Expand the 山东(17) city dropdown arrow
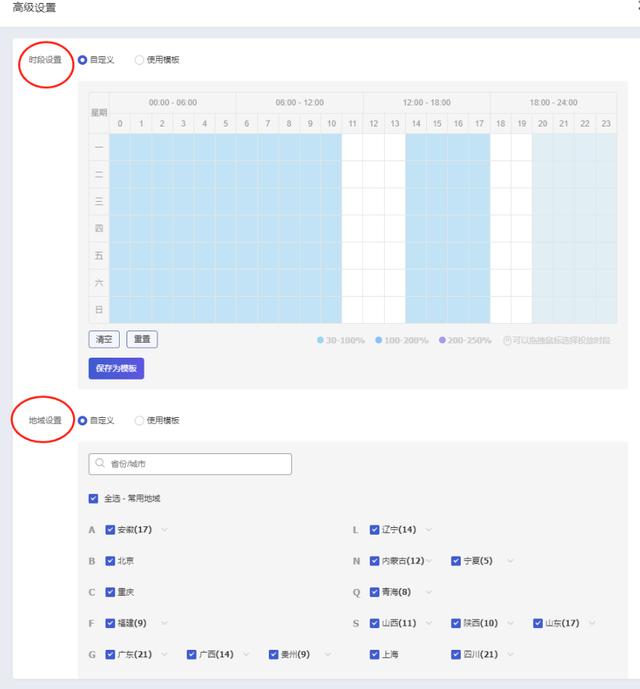The image size is (640, 689). 592,623
